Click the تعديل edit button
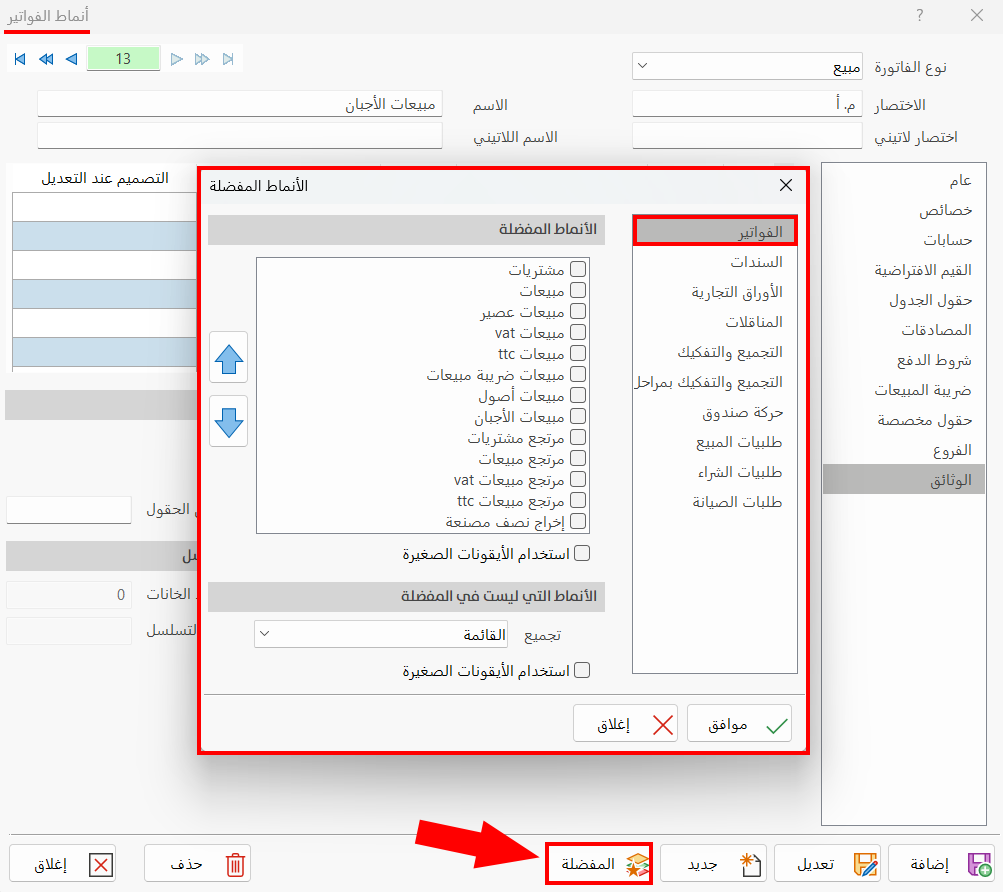 [827, 864]
